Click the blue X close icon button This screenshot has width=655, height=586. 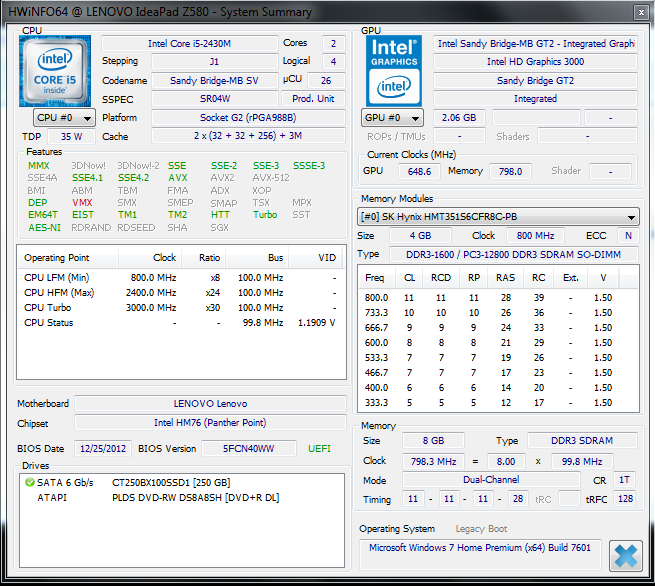(x=625, y=556)
